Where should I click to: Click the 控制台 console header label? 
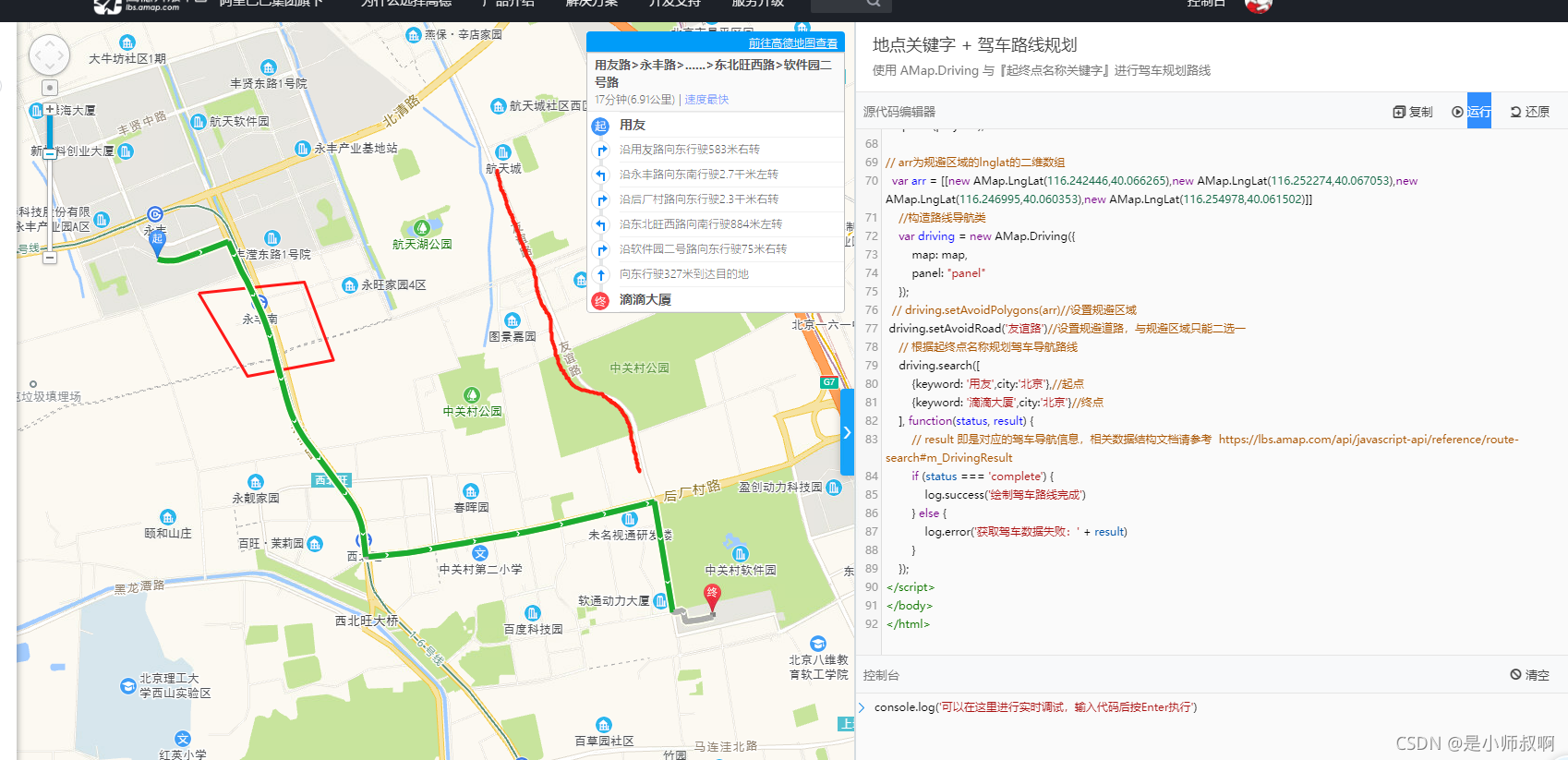click(x=881, y=675)
